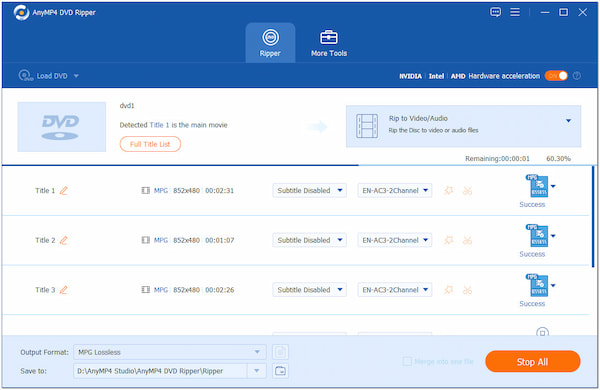
Task: Click Title 2 Success status
Action: click(532, 254)
